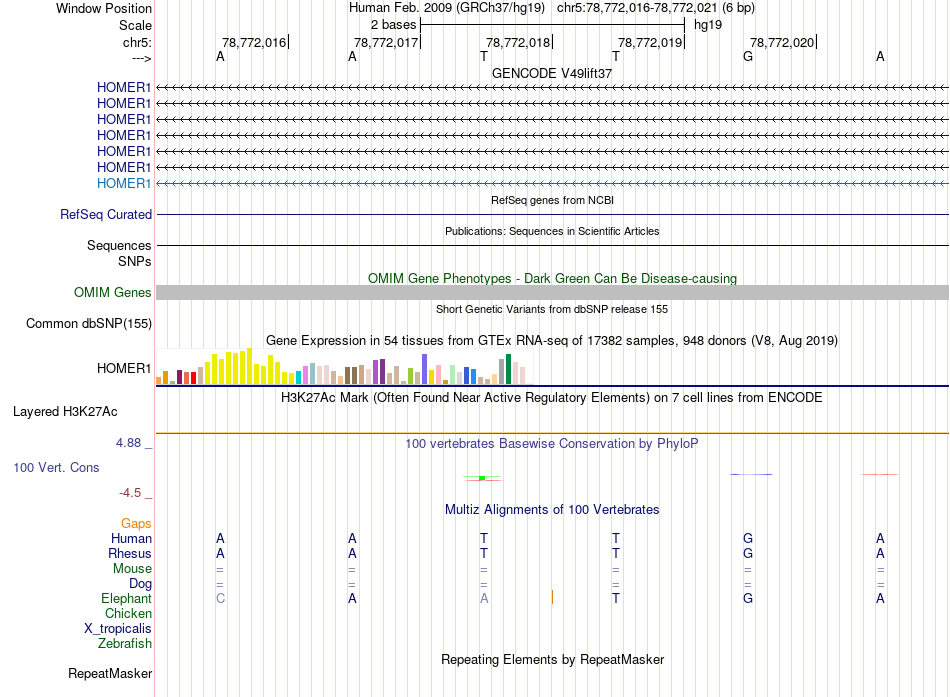This screenshot has width=950, height=697.
Task: Click the 78,772,018 position on chromosome ruler
Action: (x=518, y=42)
